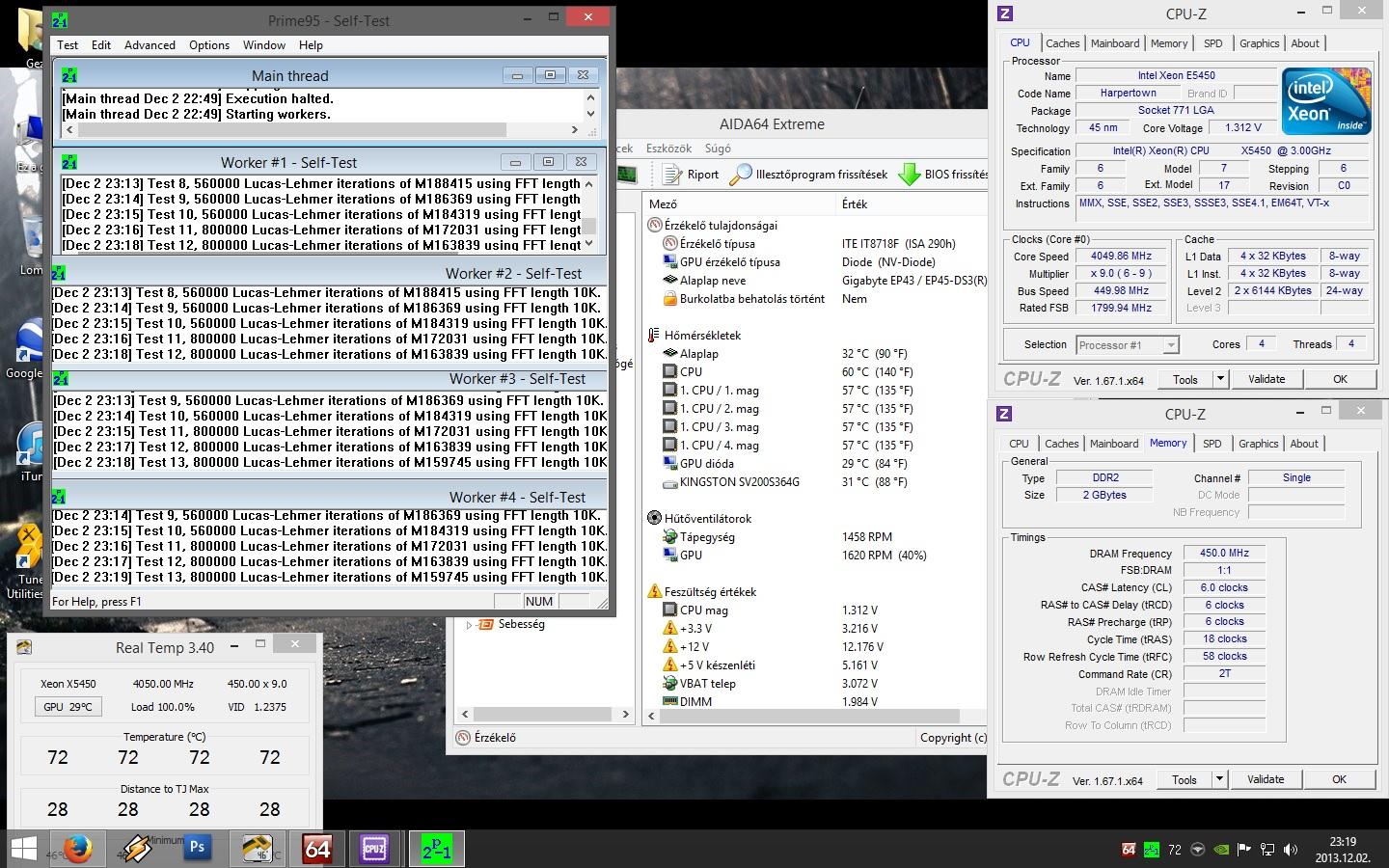
Task: Click AIDA64 Riport report icon
Action: [x=672, y=174]
